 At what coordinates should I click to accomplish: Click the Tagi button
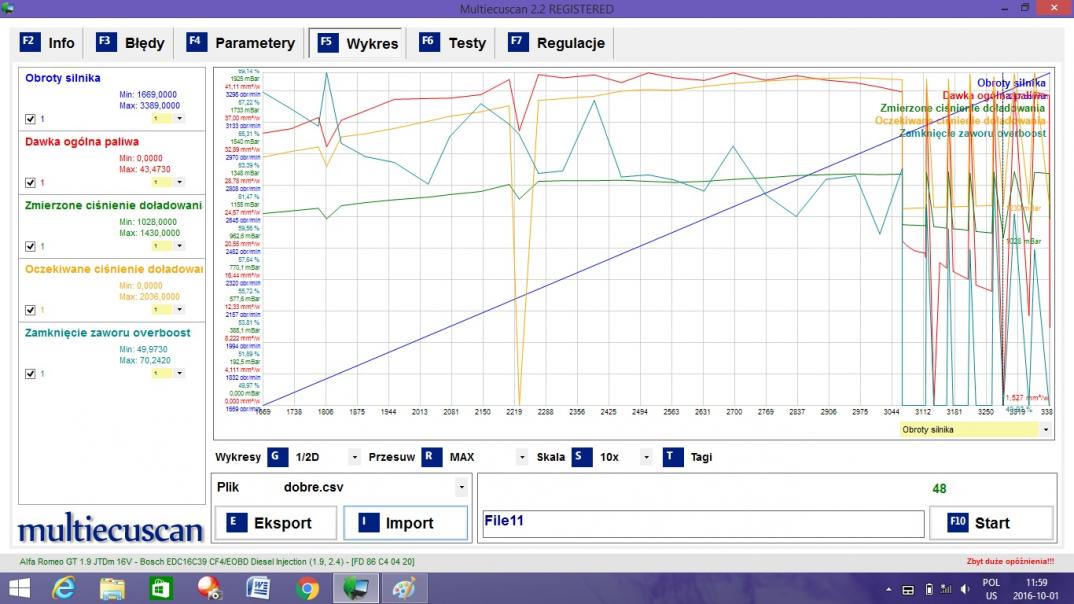click(x=688, y=457)
